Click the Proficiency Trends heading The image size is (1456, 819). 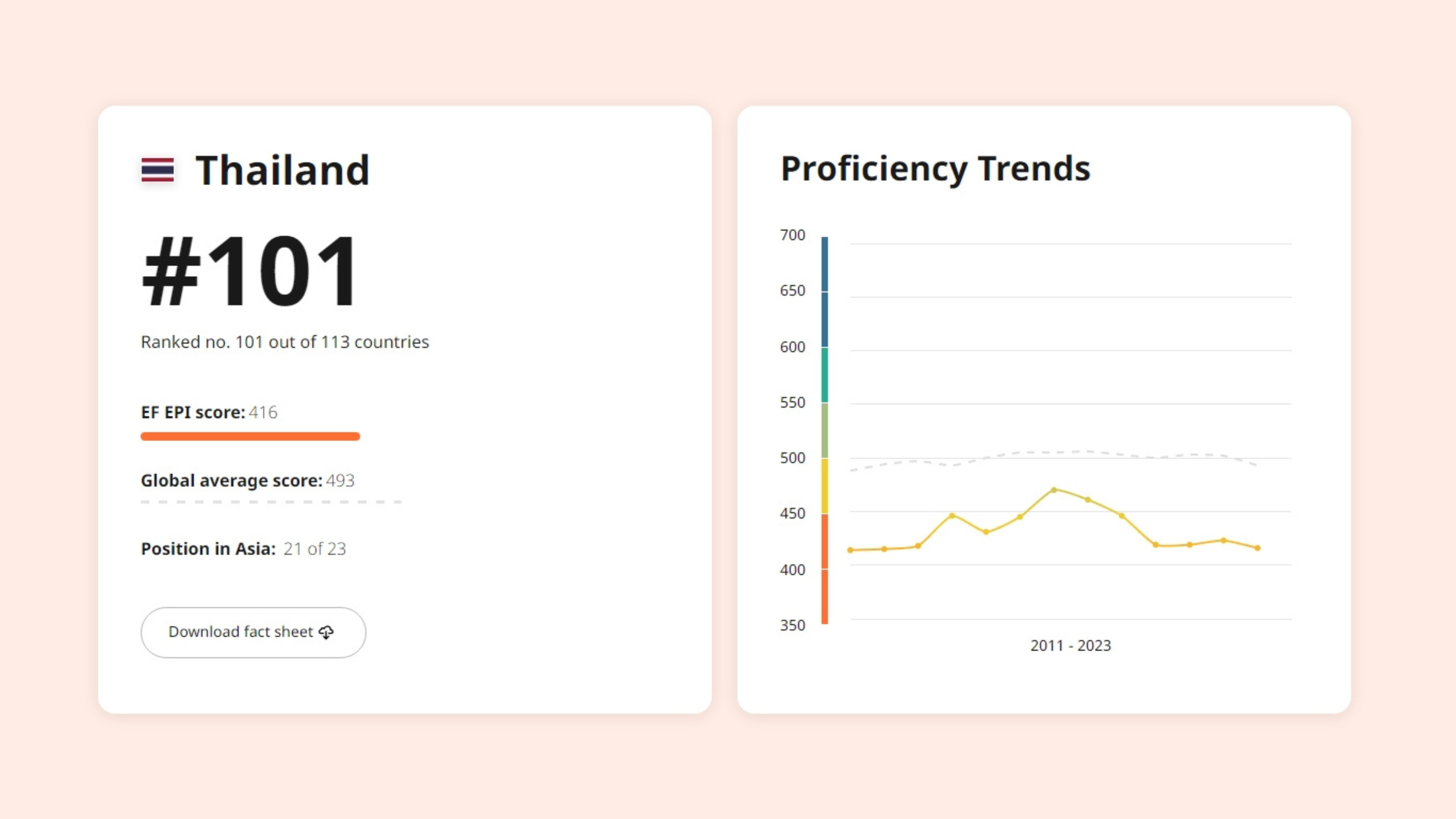pos(935,168)
